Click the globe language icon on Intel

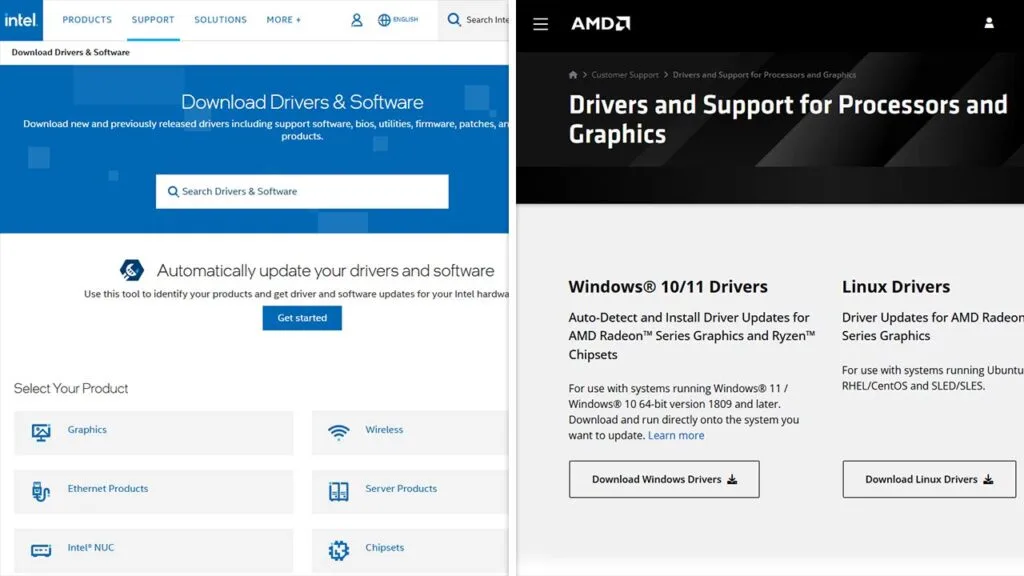click(x=384, y=20)
